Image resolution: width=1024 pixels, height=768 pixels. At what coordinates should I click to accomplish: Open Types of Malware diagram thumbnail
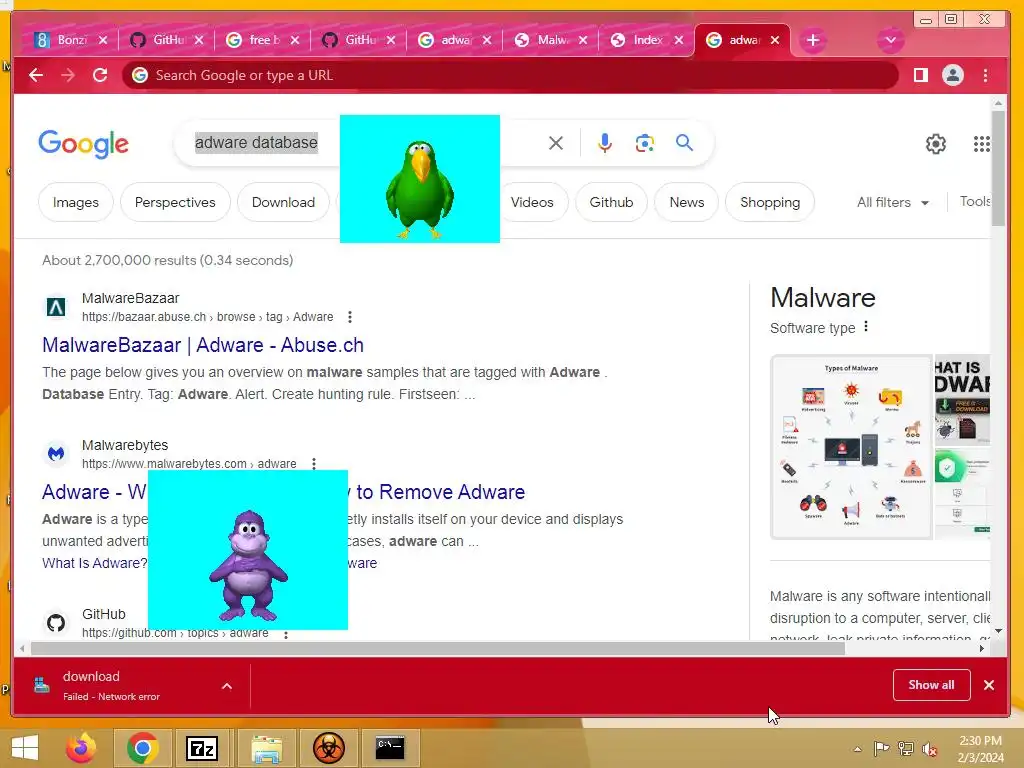851,447
